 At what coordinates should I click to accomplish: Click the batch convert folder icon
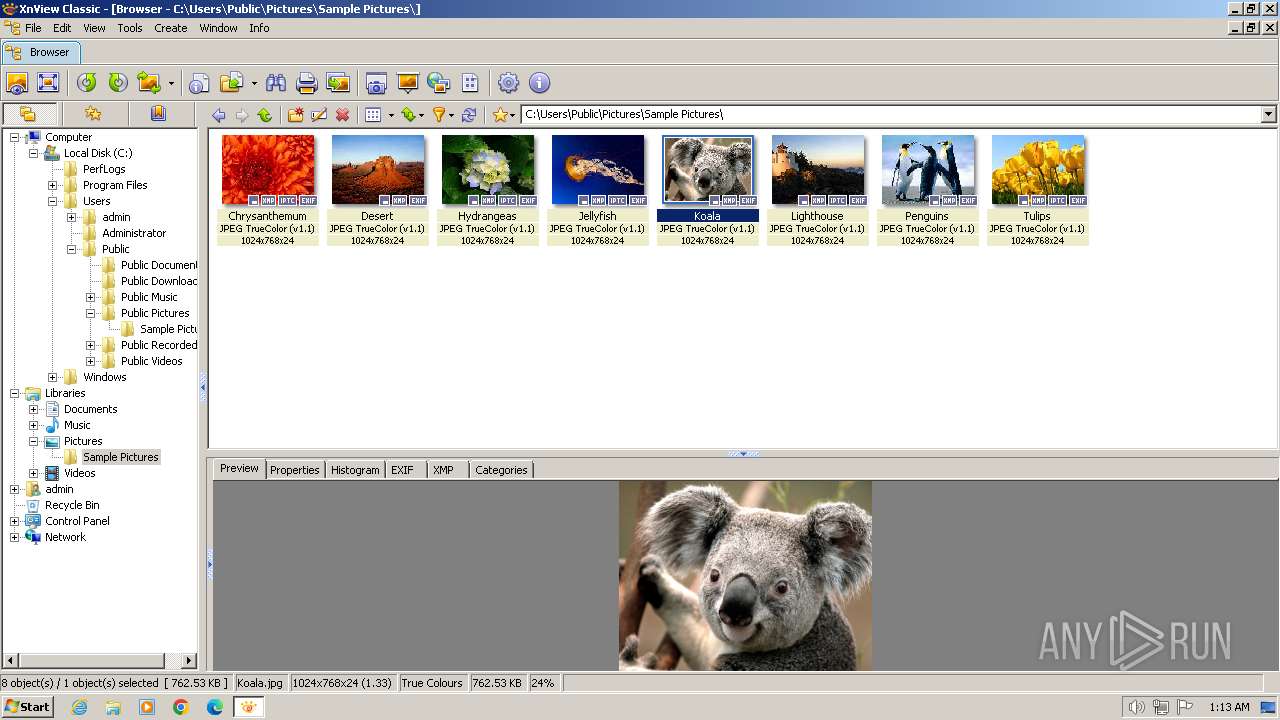[232, 83]
